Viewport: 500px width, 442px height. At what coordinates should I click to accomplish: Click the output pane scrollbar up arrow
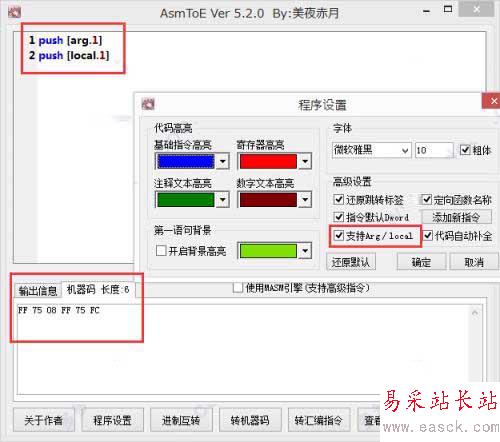click(x=475, y=313)
